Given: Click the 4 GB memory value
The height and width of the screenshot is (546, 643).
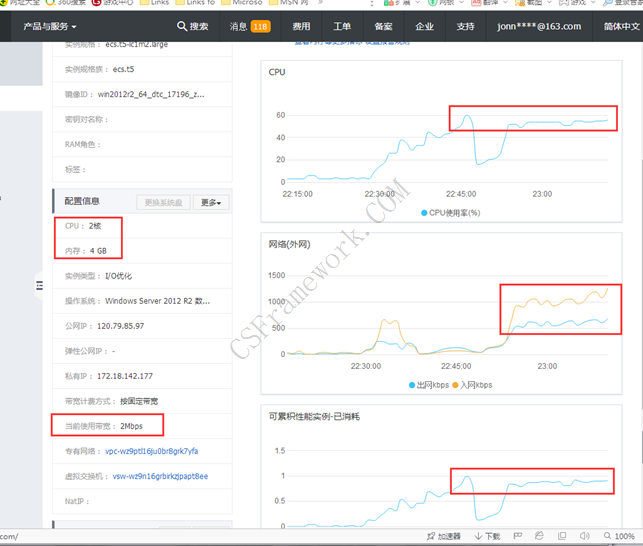Looking at the screenshot, I should pos(98,251).
